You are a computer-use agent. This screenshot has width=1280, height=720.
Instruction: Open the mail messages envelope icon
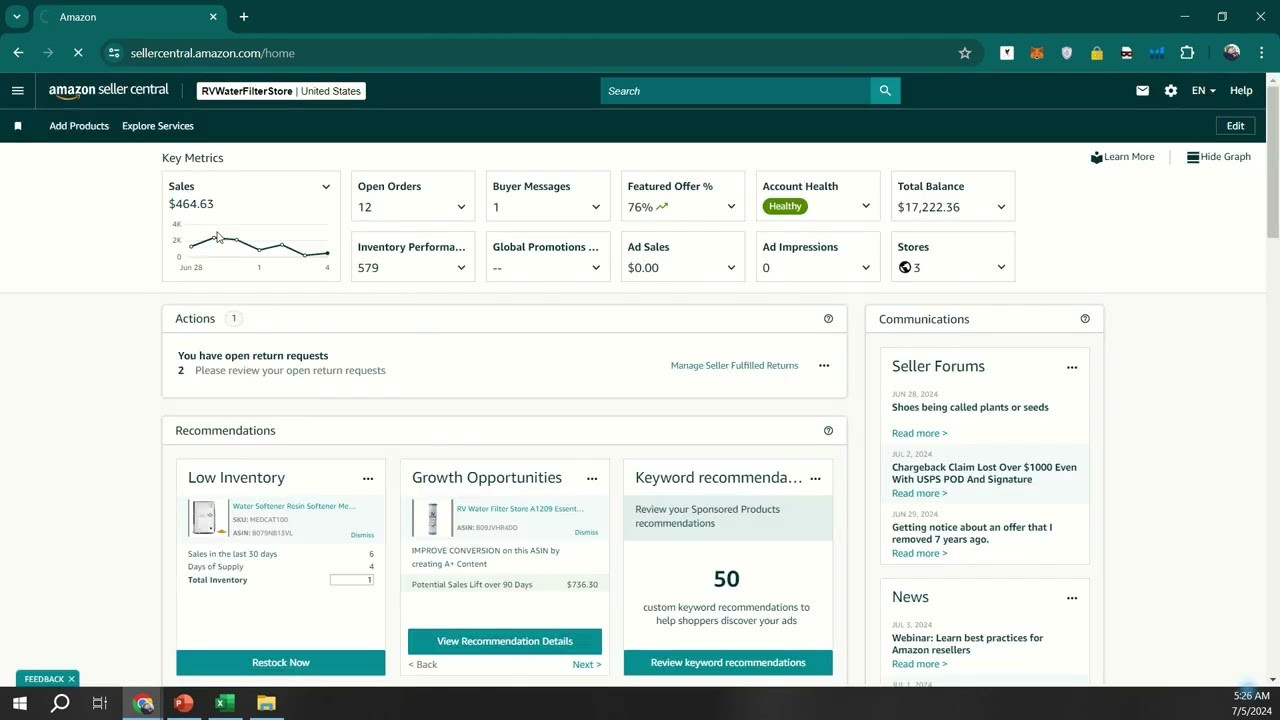click(x=1142, y=91)
